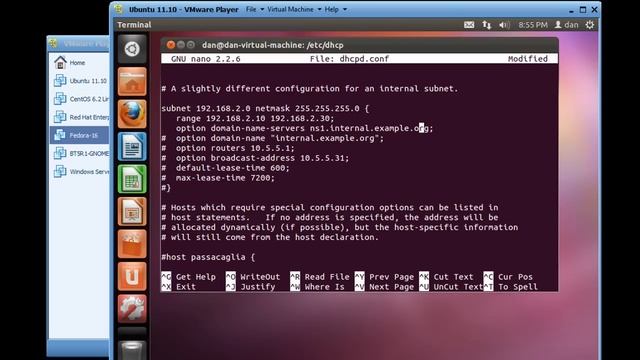
Task: Minimize the terminal window
Action: pos(181,45)
